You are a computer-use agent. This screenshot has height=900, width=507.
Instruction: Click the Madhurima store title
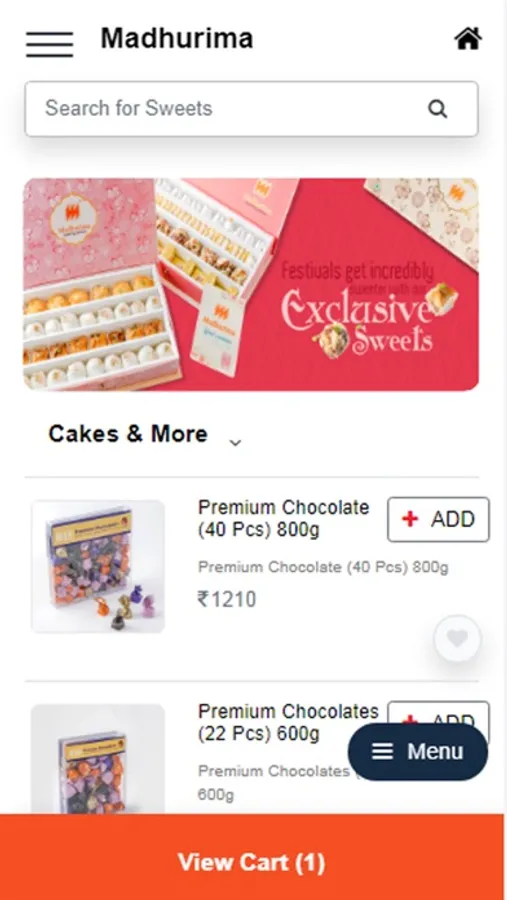click(x=177, y=38)
